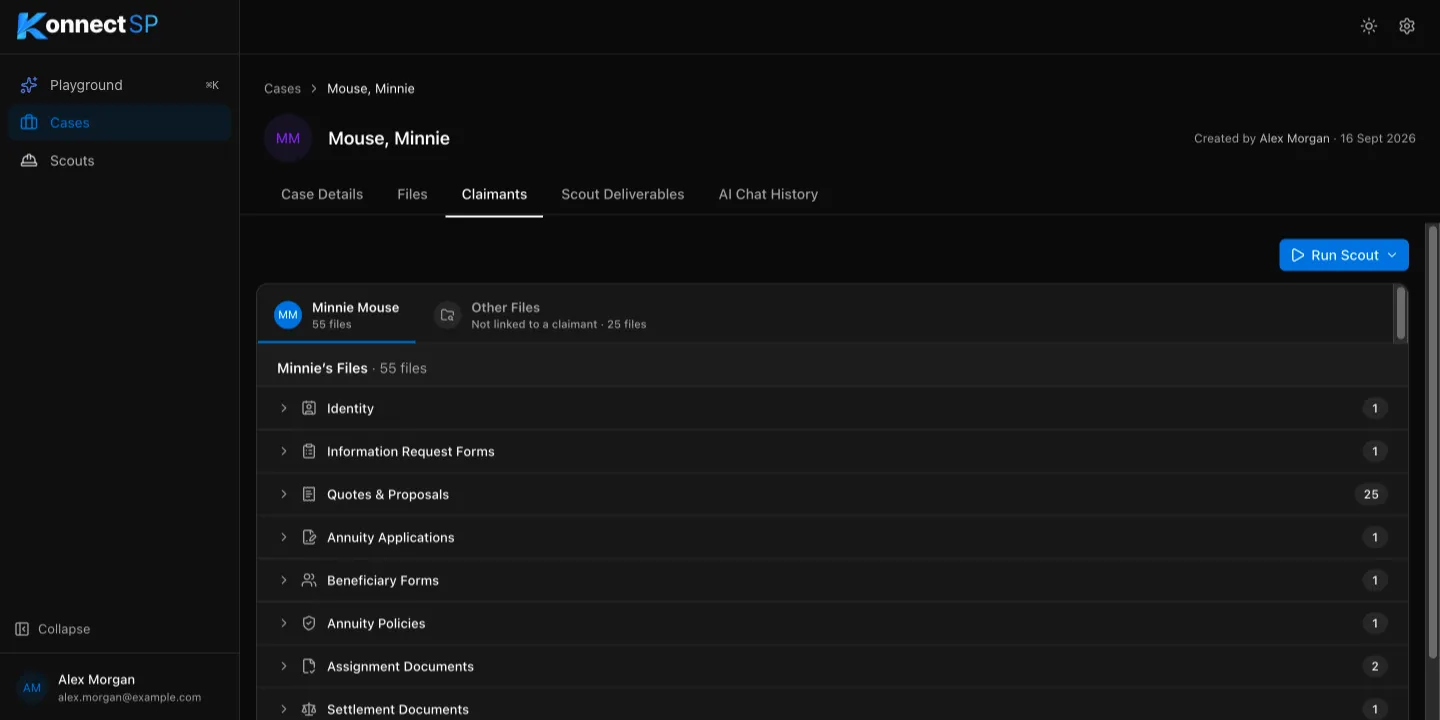Screen dimensions: 1440x720
Task: Click the Cases briefcase icon
Action: click(29, 123)
